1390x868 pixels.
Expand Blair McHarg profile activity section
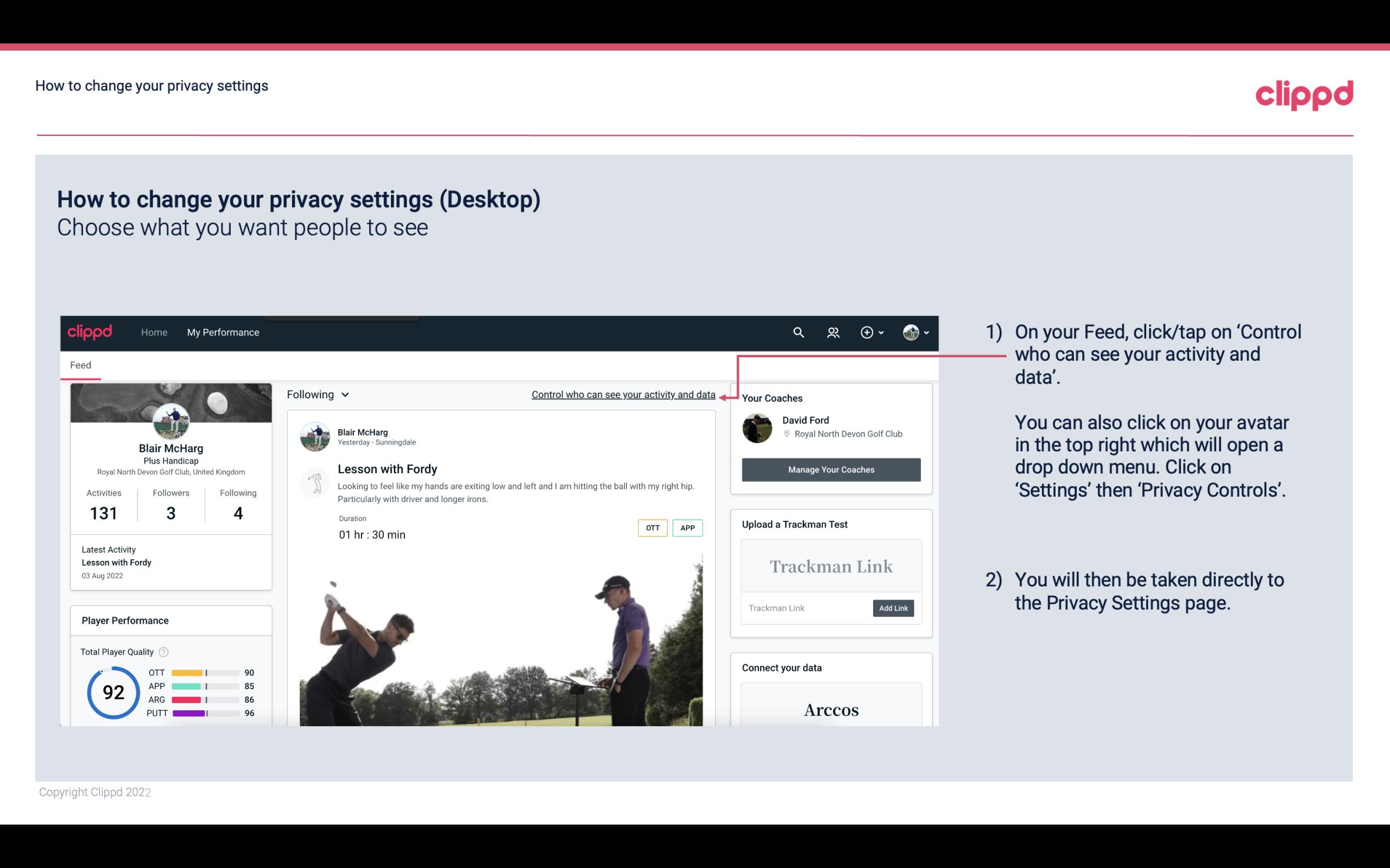click(x=103, y=504)
